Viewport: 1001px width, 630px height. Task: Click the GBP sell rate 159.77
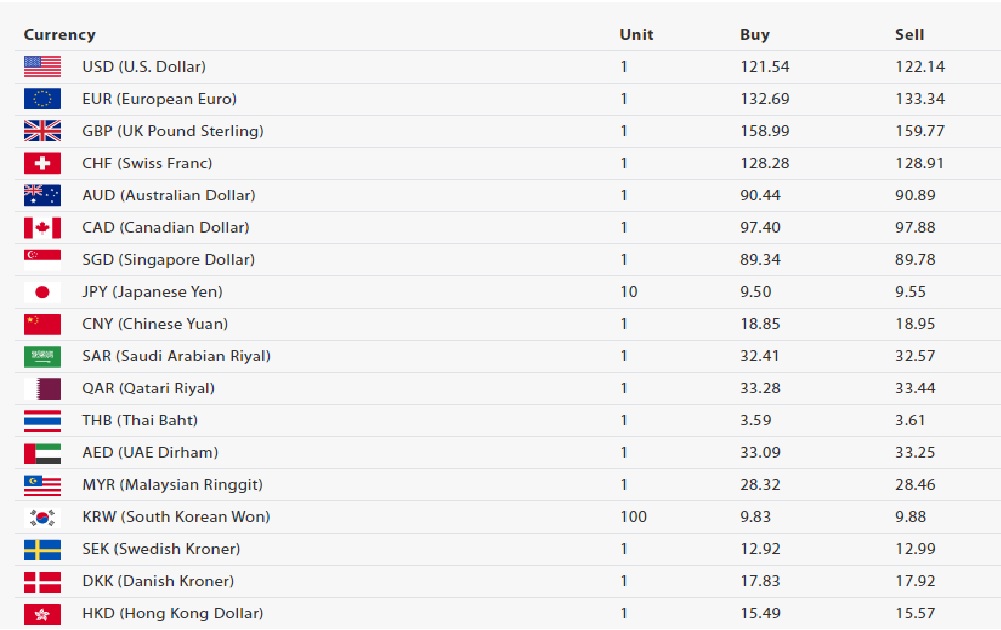919,131
